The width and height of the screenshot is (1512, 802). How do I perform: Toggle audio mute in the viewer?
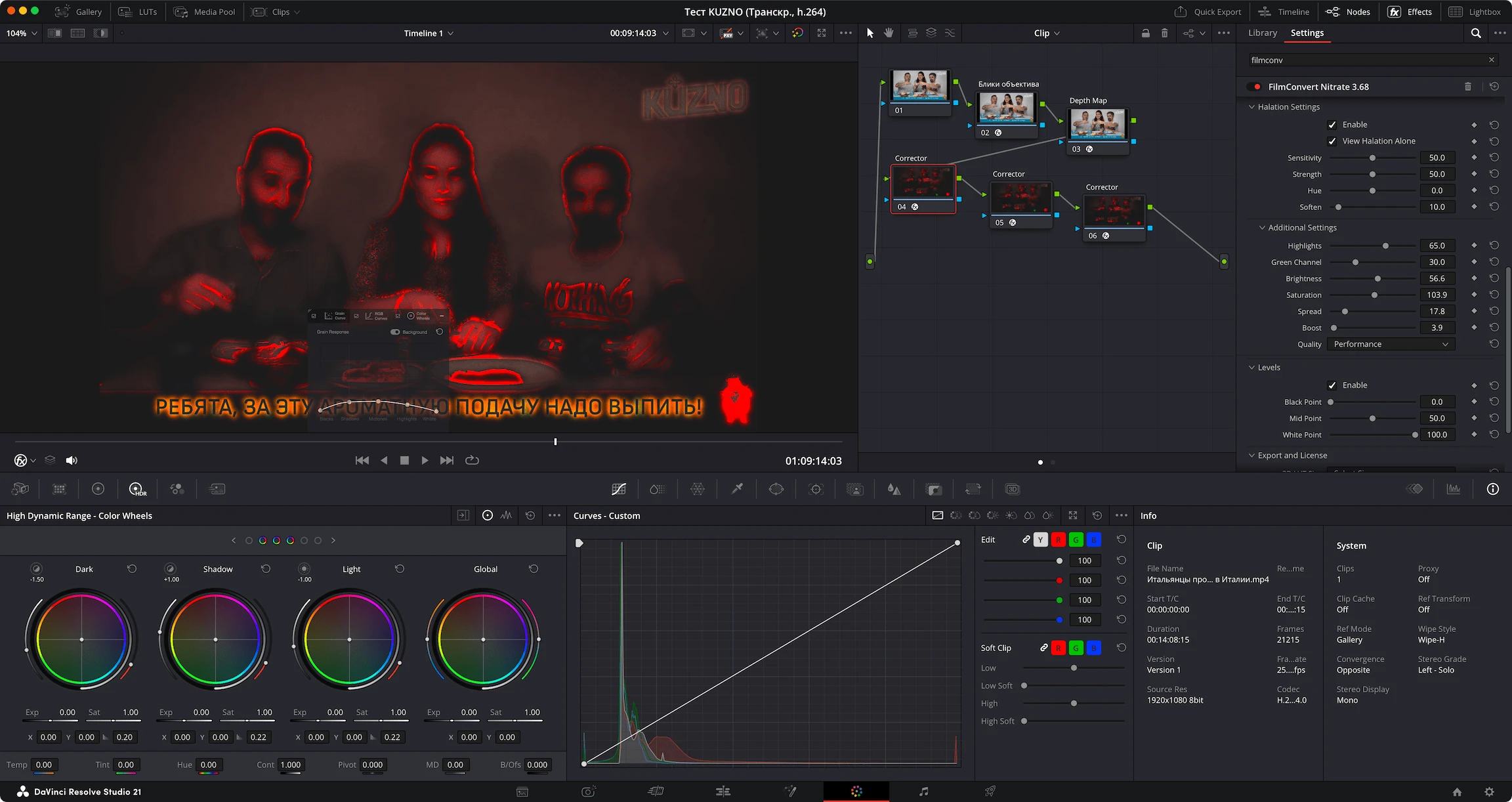click(x=72, y=460)
